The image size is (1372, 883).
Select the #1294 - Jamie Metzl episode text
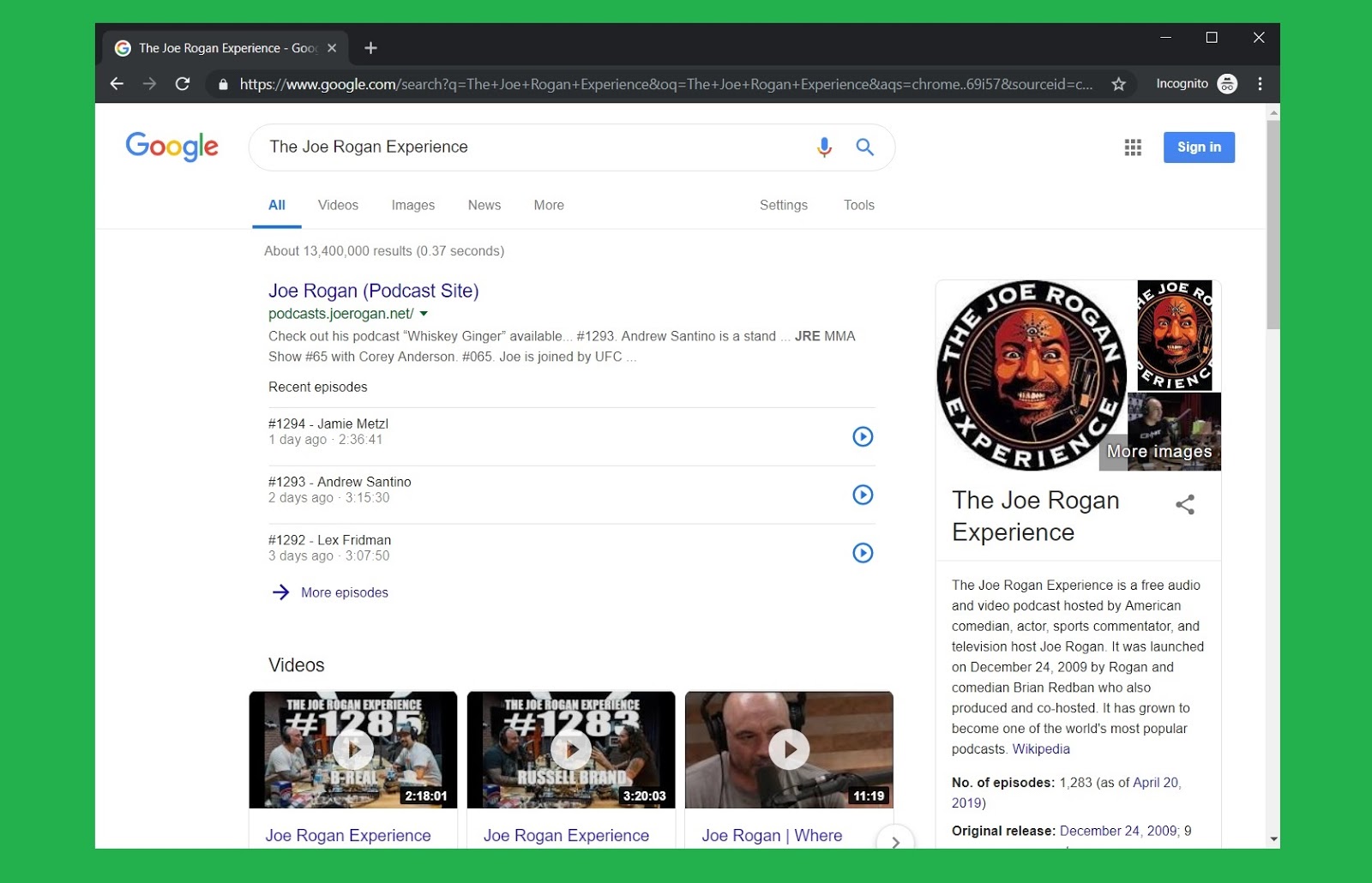(x=328, y=423)
